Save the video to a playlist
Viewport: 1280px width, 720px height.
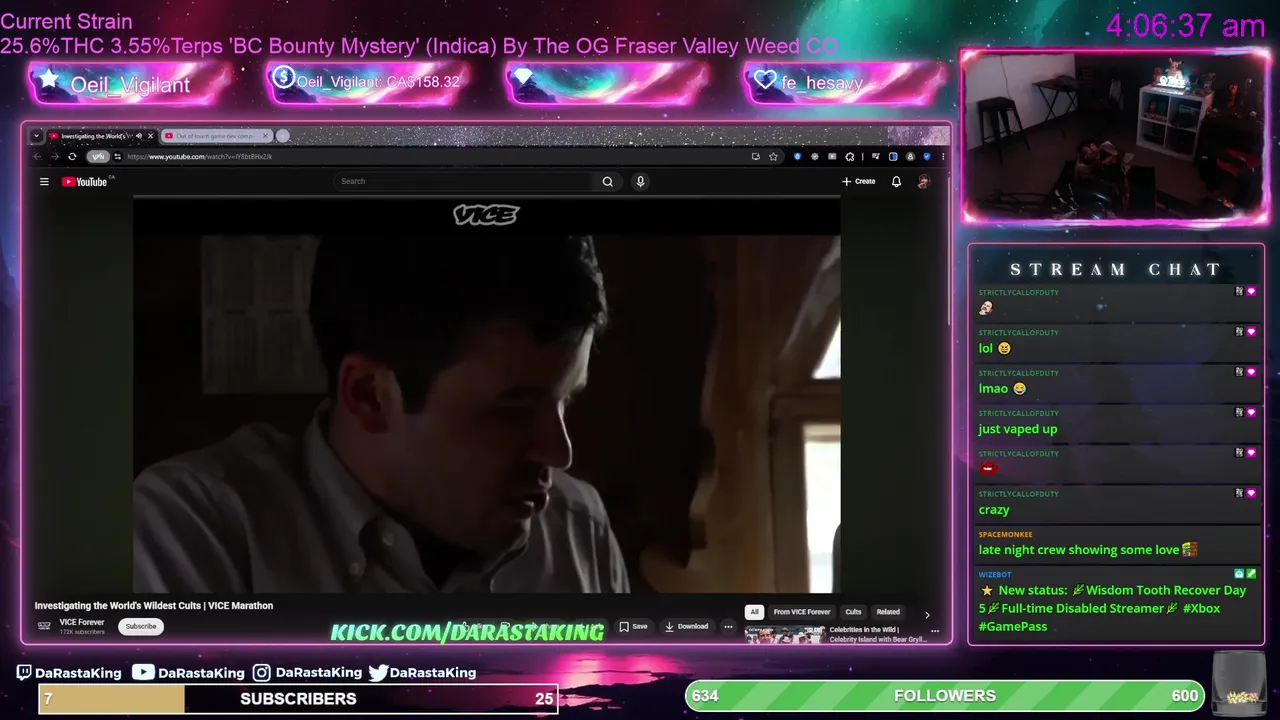[633, 626]
